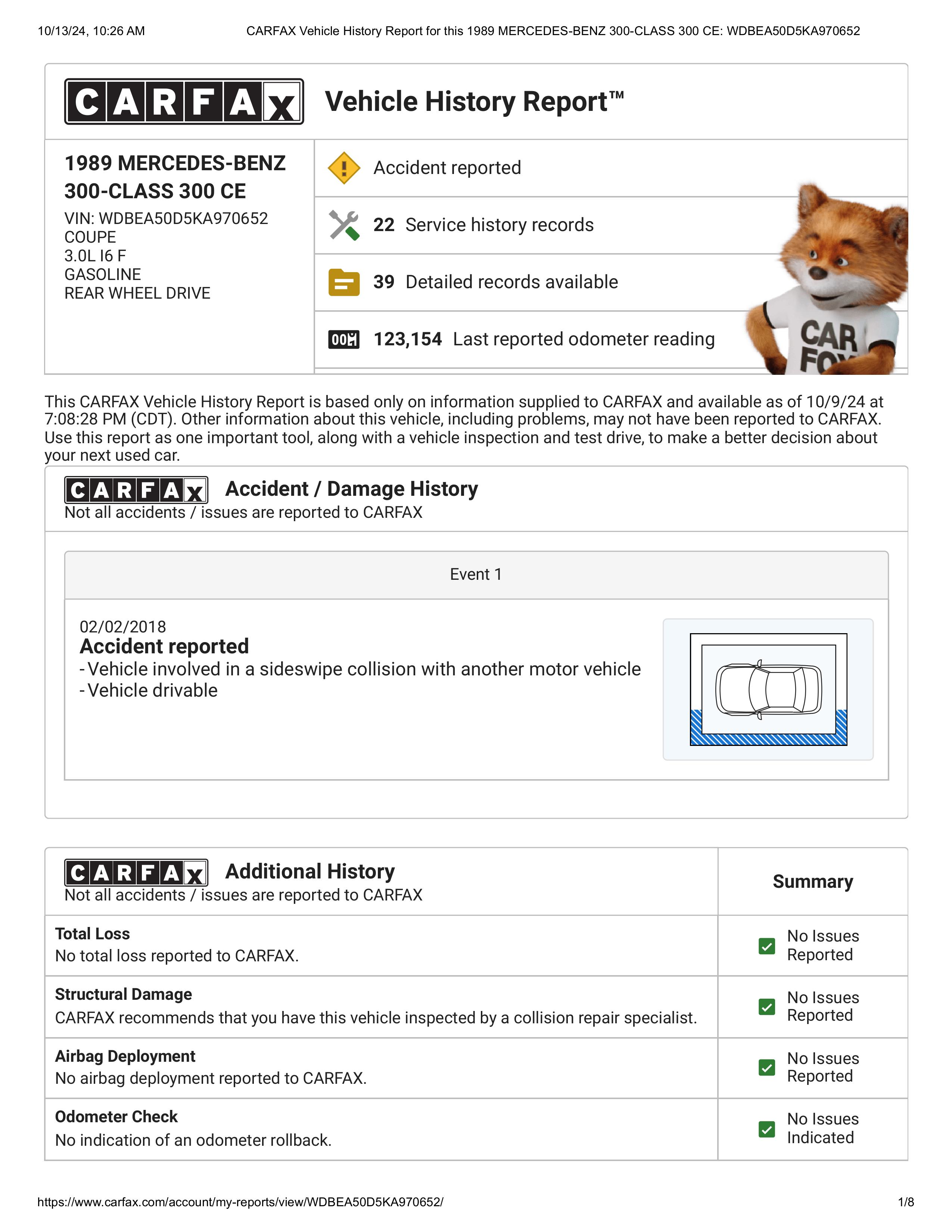Click the green checkmark for Total Loss

pos(767,946)
